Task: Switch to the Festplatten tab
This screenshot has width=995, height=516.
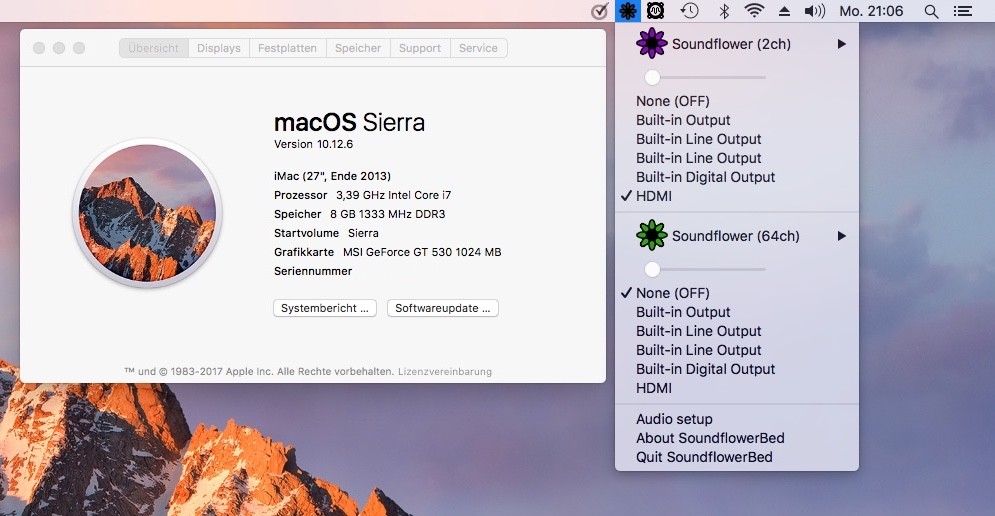Action: 287,48
